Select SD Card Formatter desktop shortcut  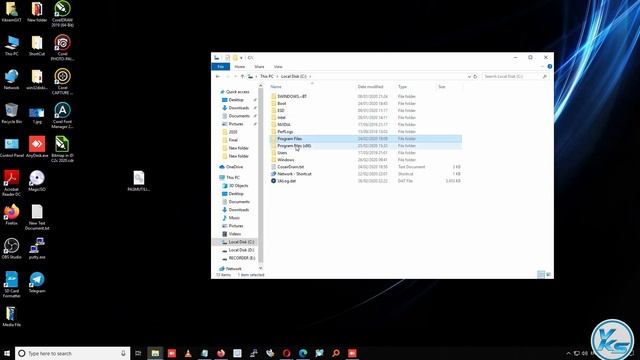(11, 285)
